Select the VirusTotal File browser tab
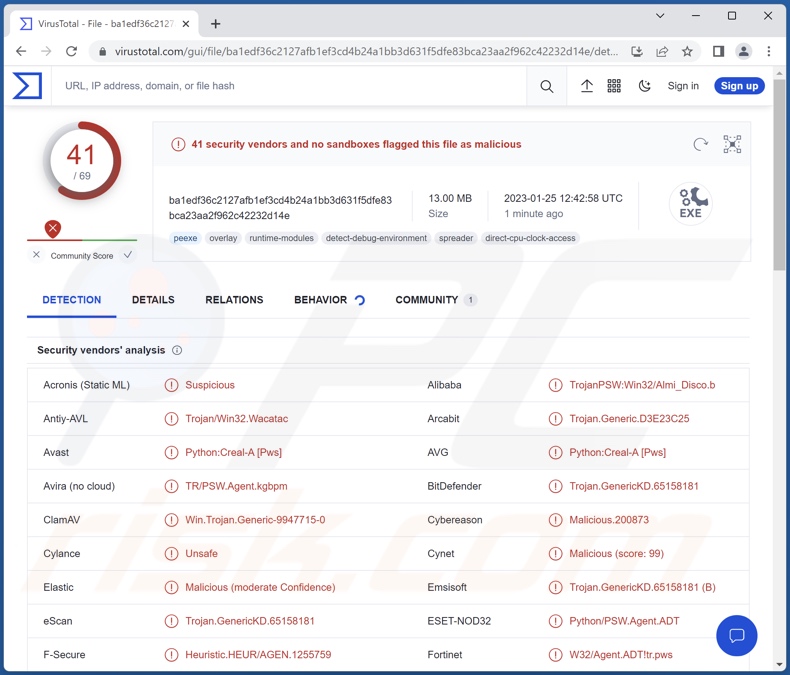 [x=105, y=24]
